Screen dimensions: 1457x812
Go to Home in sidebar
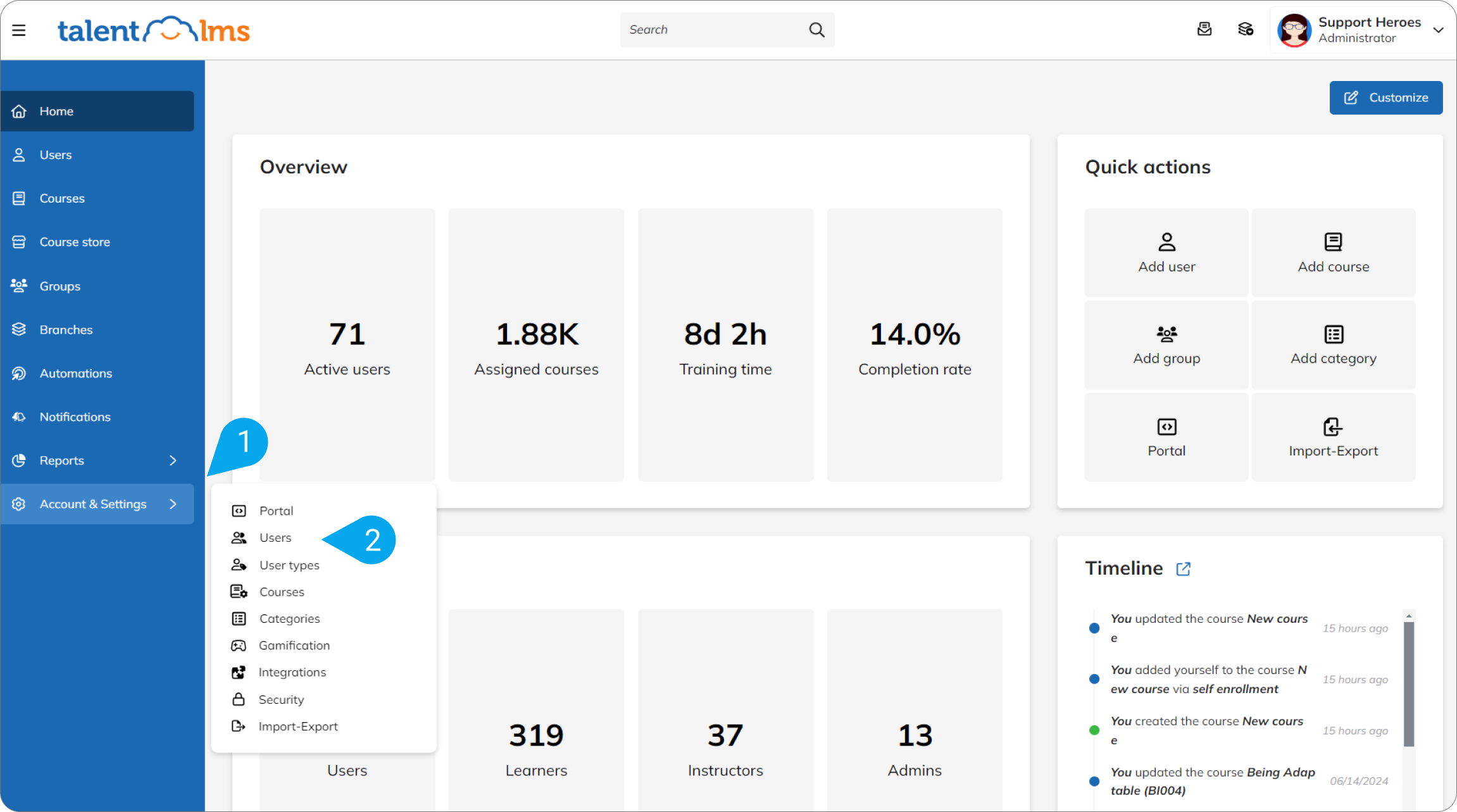click(97, 111)
